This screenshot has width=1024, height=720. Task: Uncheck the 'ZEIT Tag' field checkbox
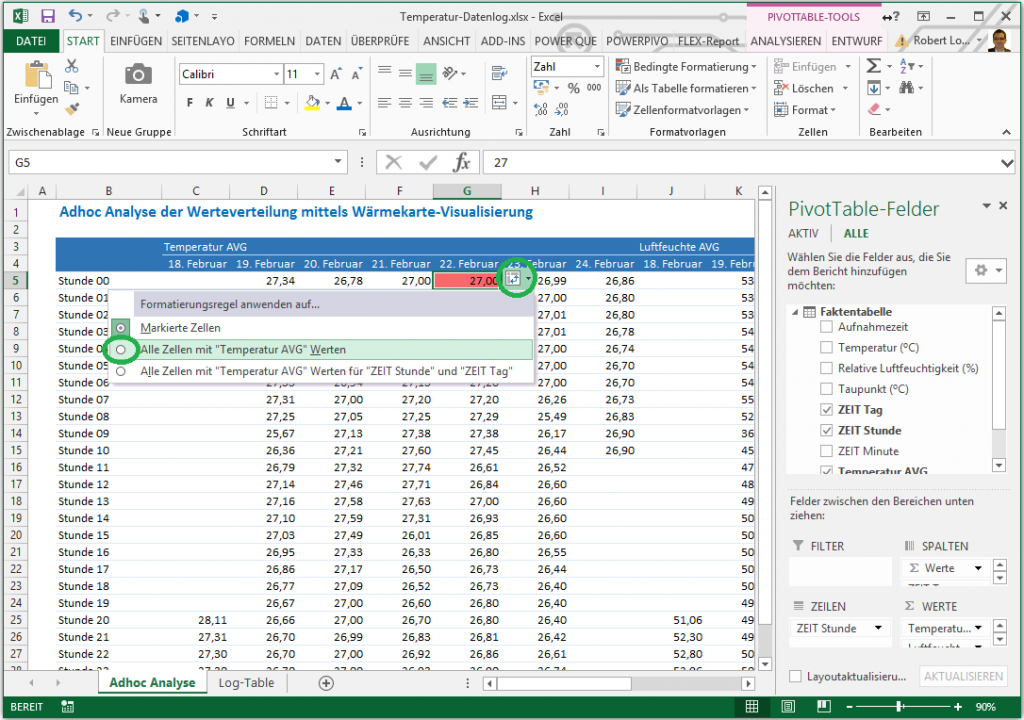[x=826, y=410]
